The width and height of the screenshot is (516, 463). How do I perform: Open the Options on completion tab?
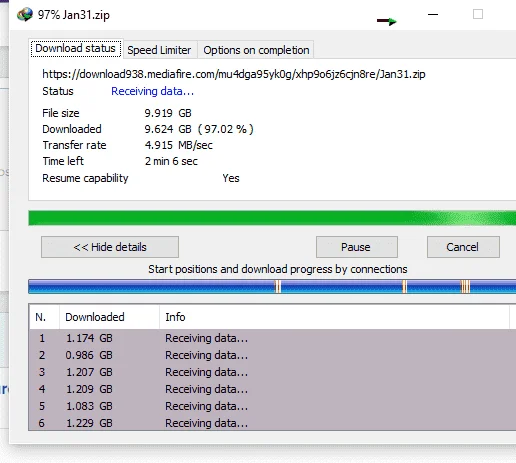pos(256,50)
